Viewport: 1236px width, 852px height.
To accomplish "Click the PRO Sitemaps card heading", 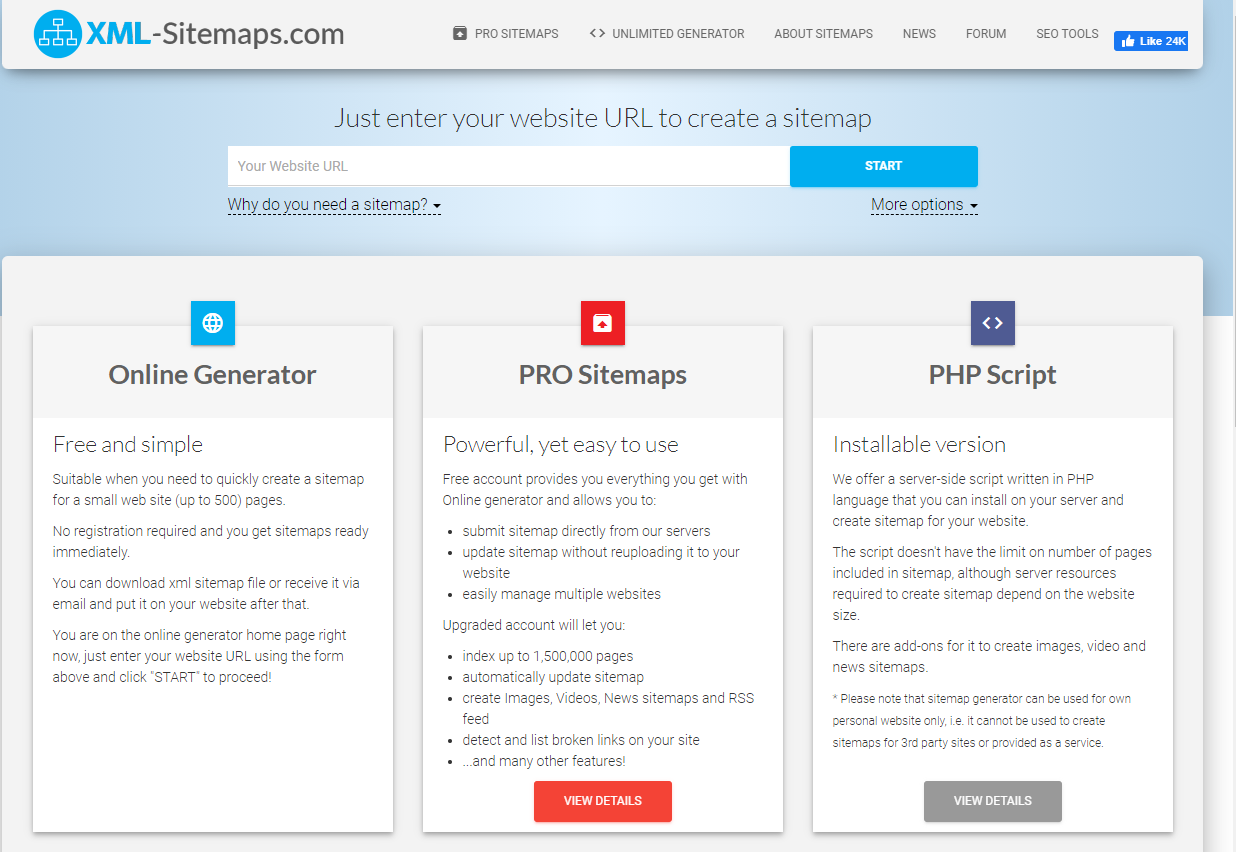I will [603, 375].
